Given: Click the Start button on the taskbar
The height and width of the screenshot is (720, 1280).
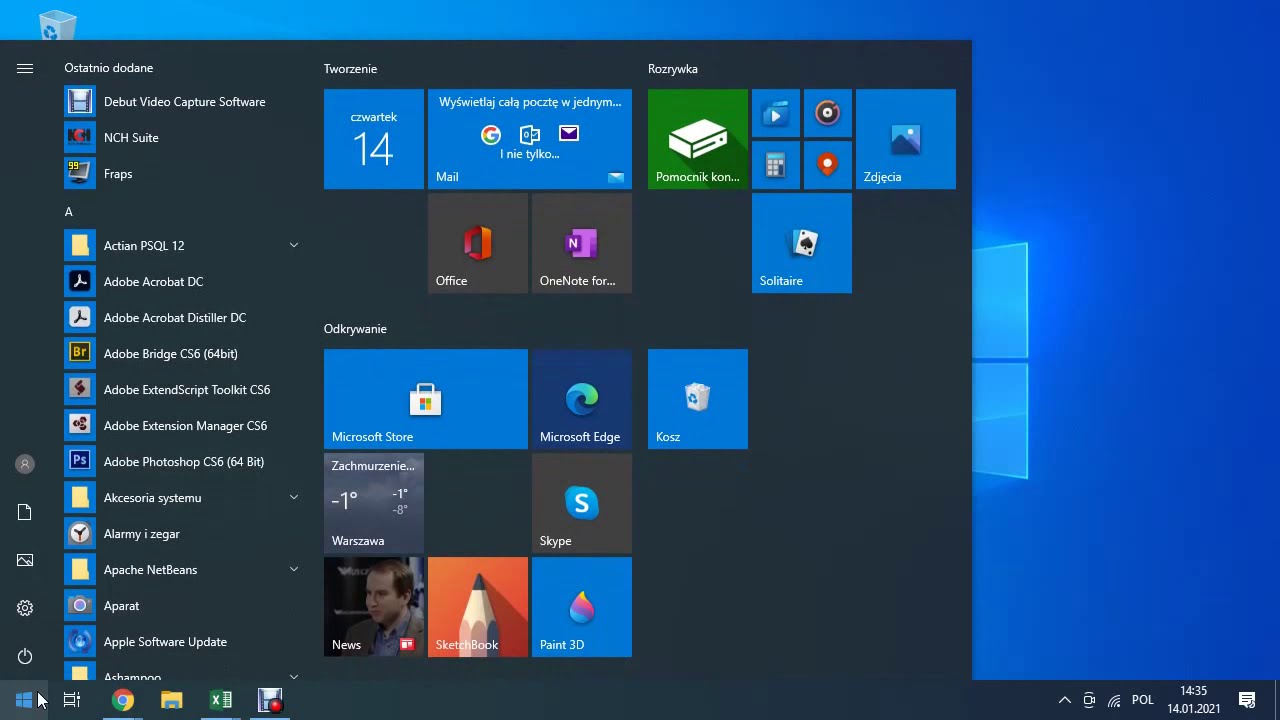Looking at the screenshot, I should pyautogui.click(x=24, y=700).
